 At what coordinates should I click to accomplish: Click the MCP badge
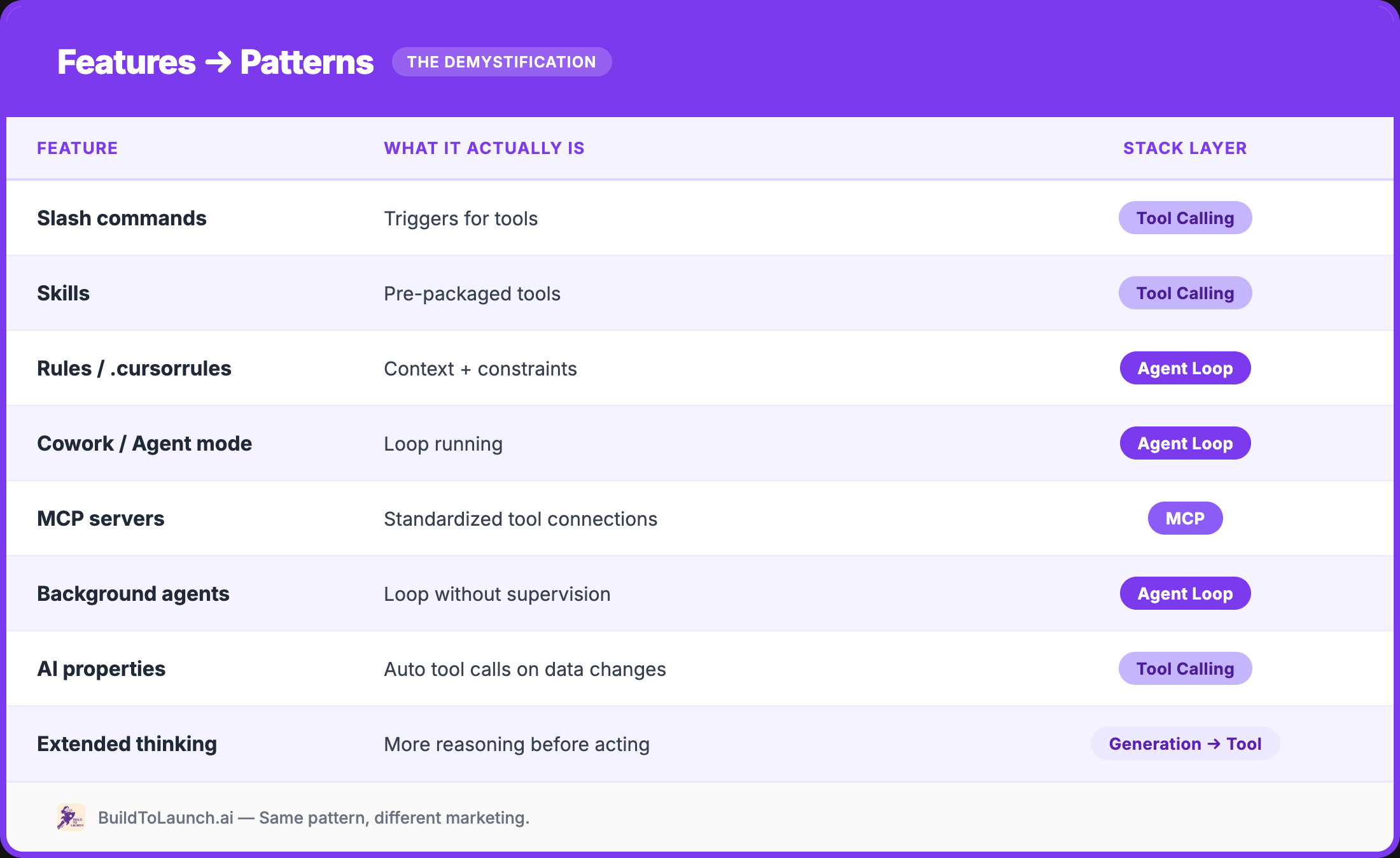pyautogui.click(x=1185, y=519)
